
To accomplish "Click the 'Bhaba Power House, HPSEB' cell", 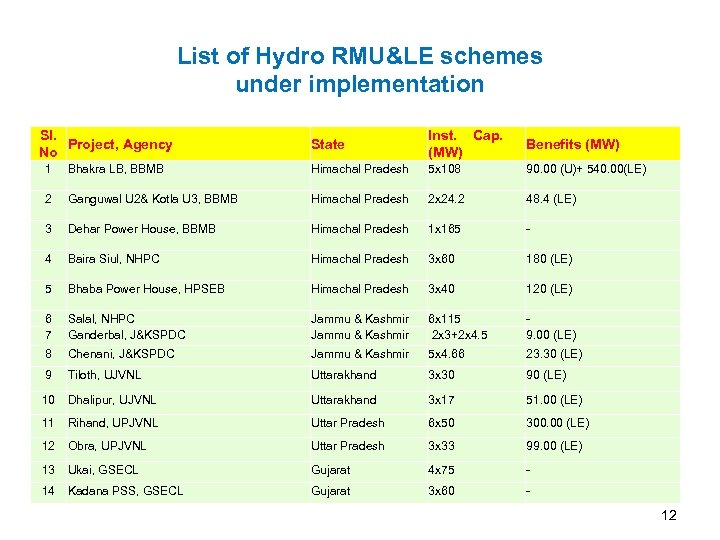I will point(146,289).
